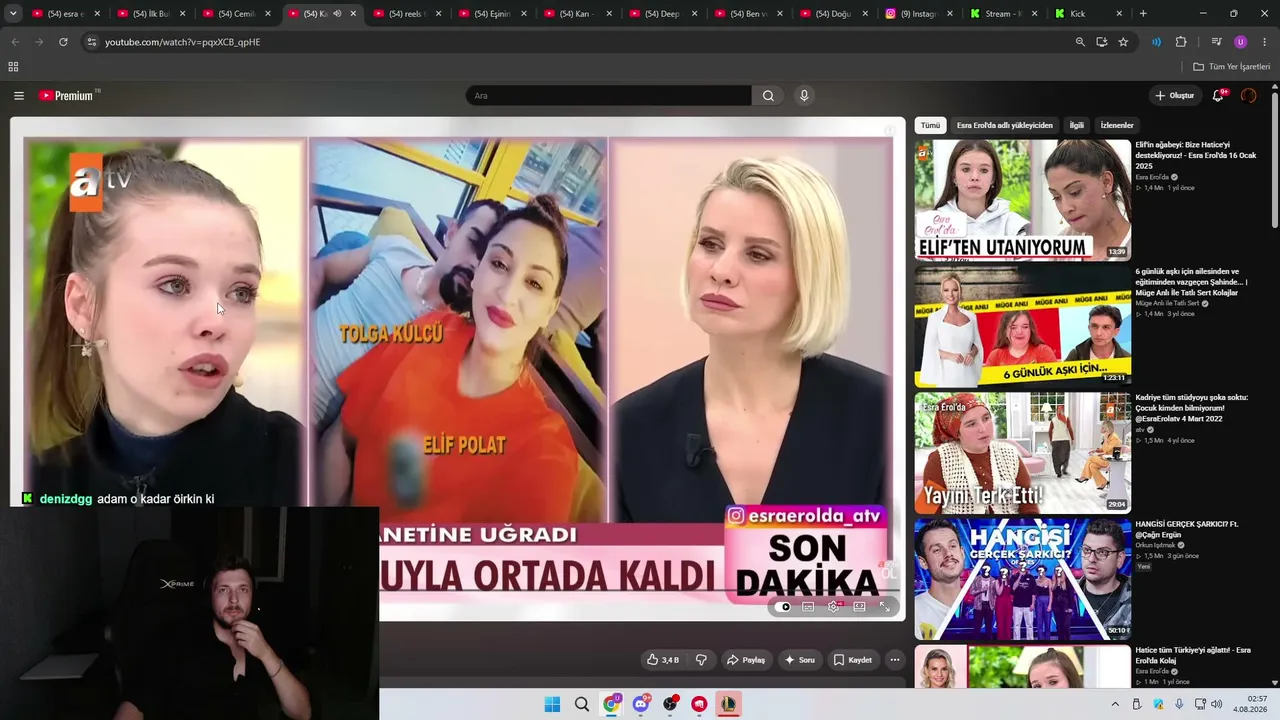
Task: Select the Tümü filter chip
Action: click(x=930, y=125)
